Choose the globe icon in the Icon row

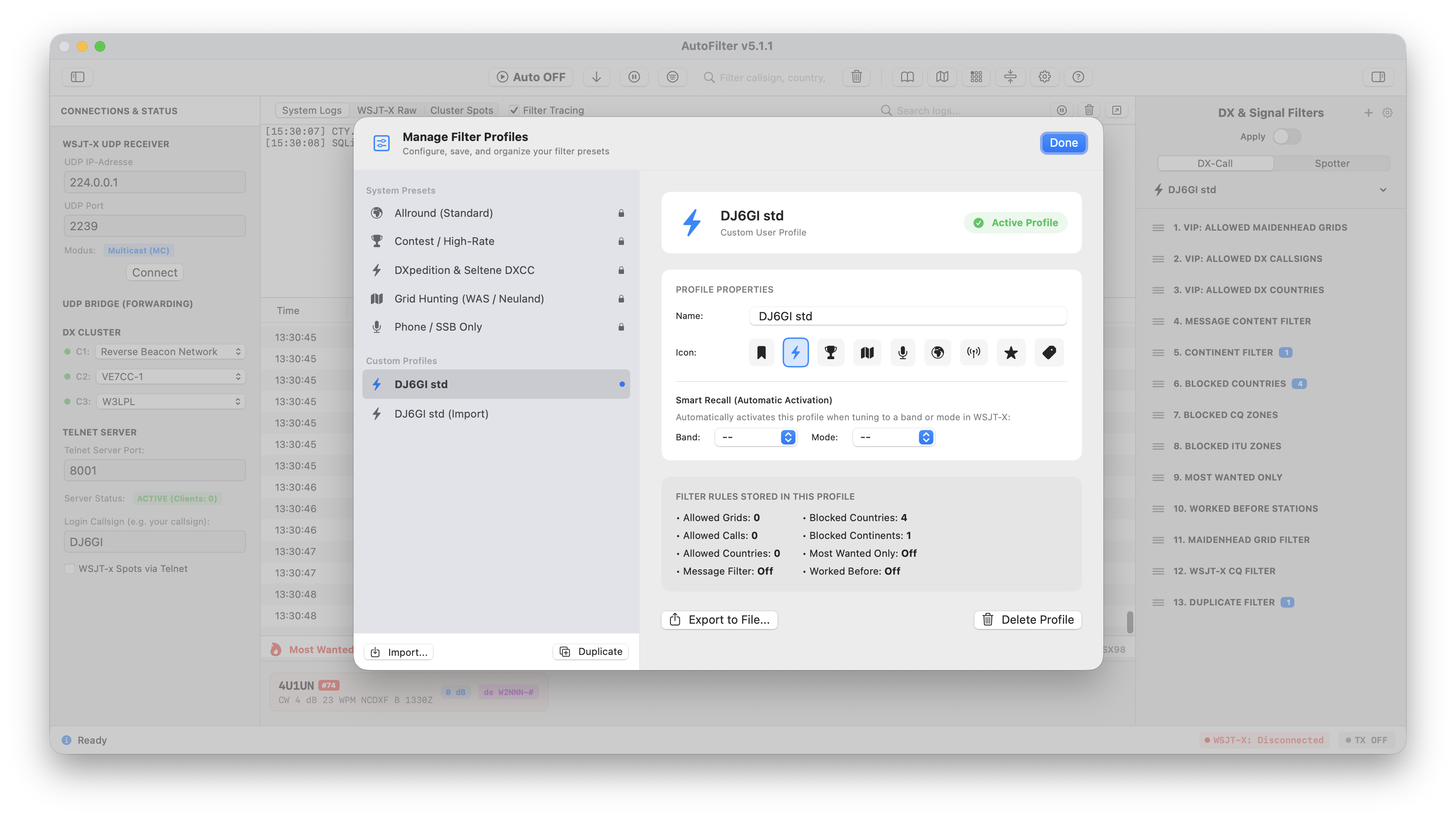point(938,352)
